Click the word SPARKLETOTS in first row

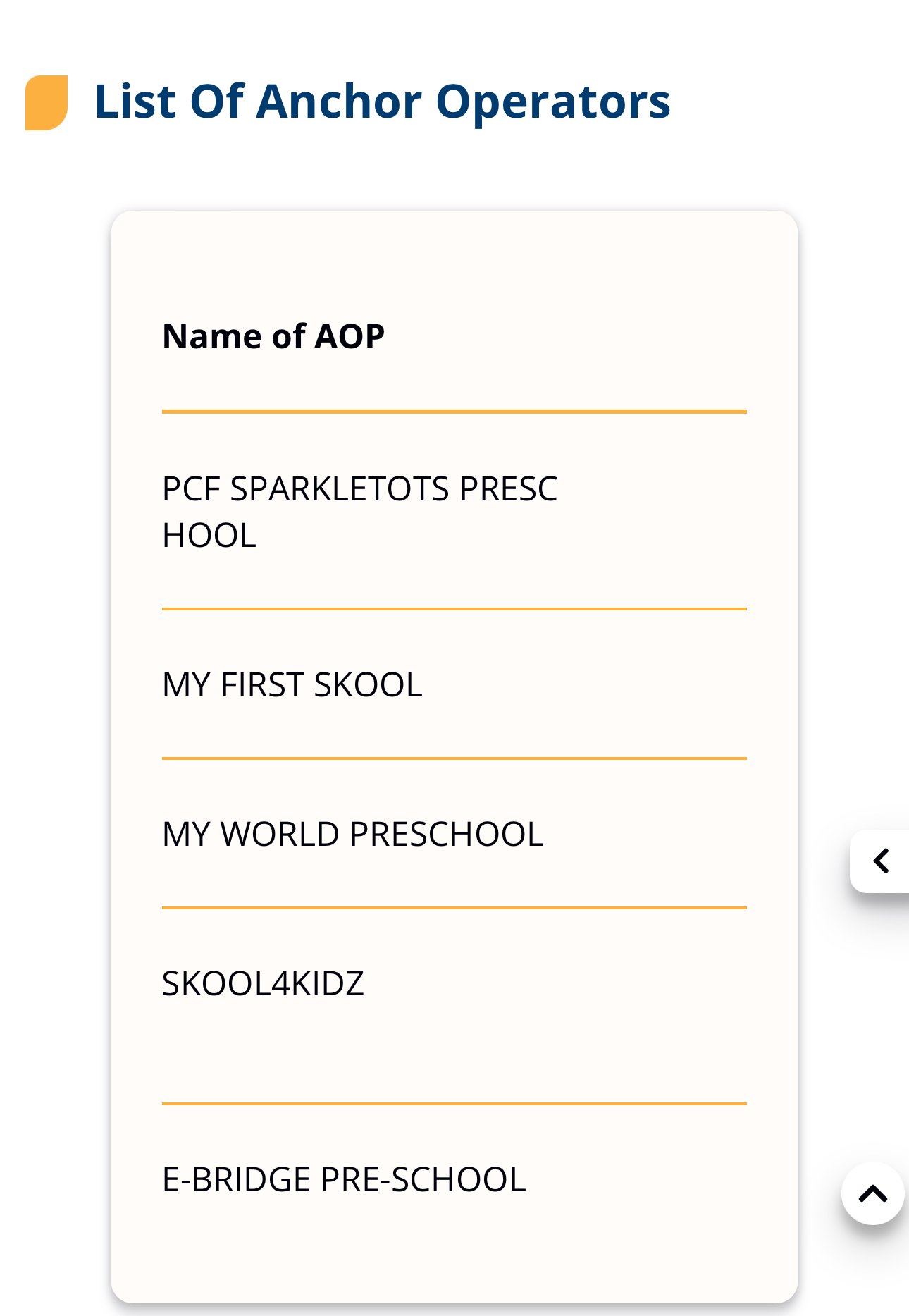(x=340, y=489)
